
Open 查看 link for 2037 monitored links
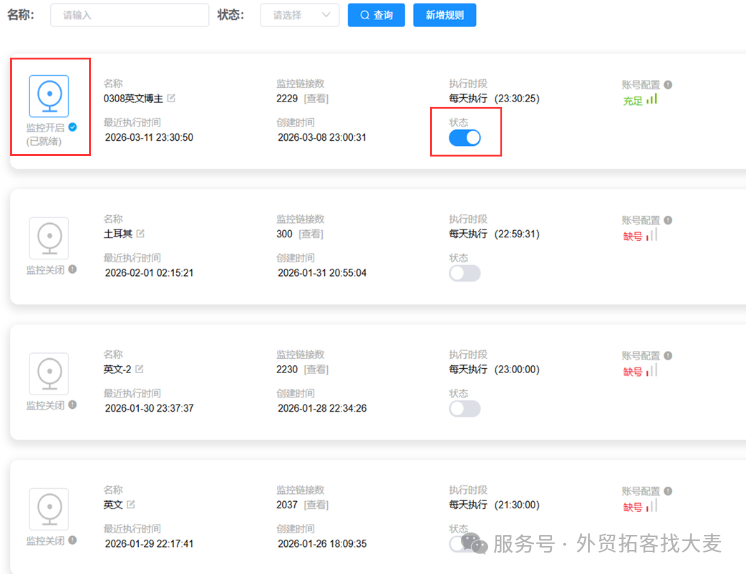(x=316, y=505)
